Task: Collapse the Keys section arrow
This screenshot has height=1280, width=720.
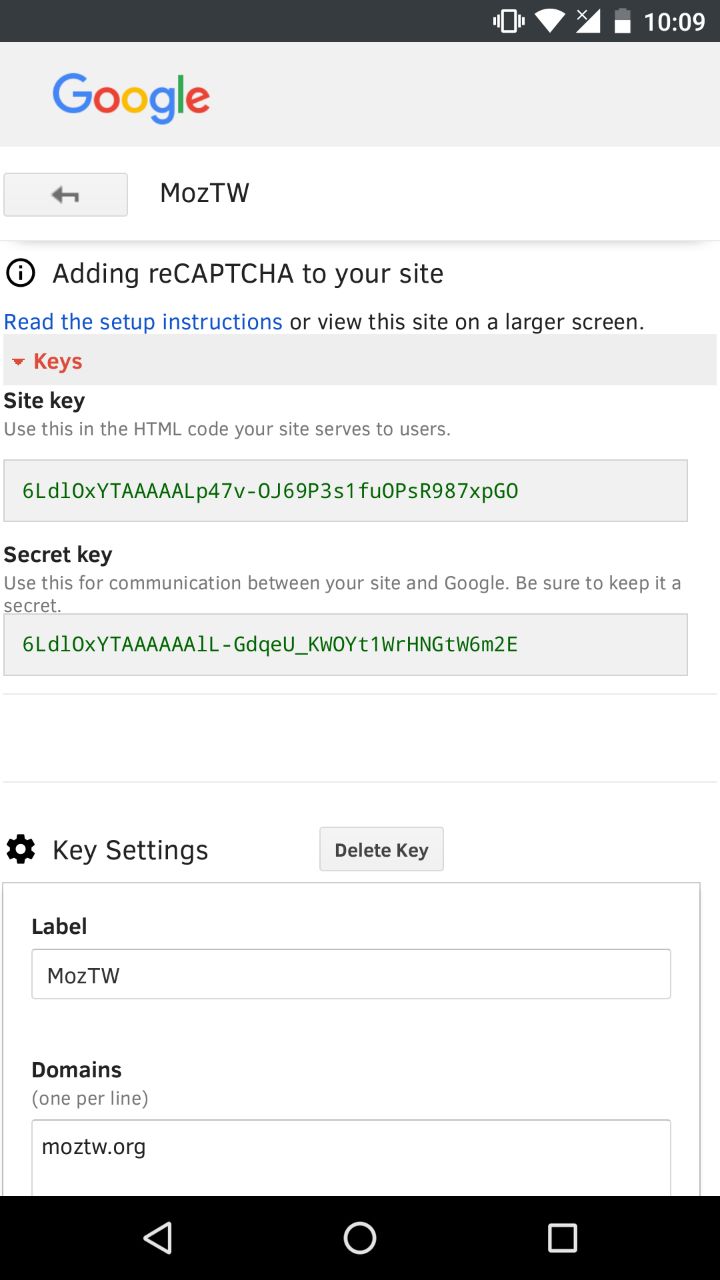Action: click(18, 362)
